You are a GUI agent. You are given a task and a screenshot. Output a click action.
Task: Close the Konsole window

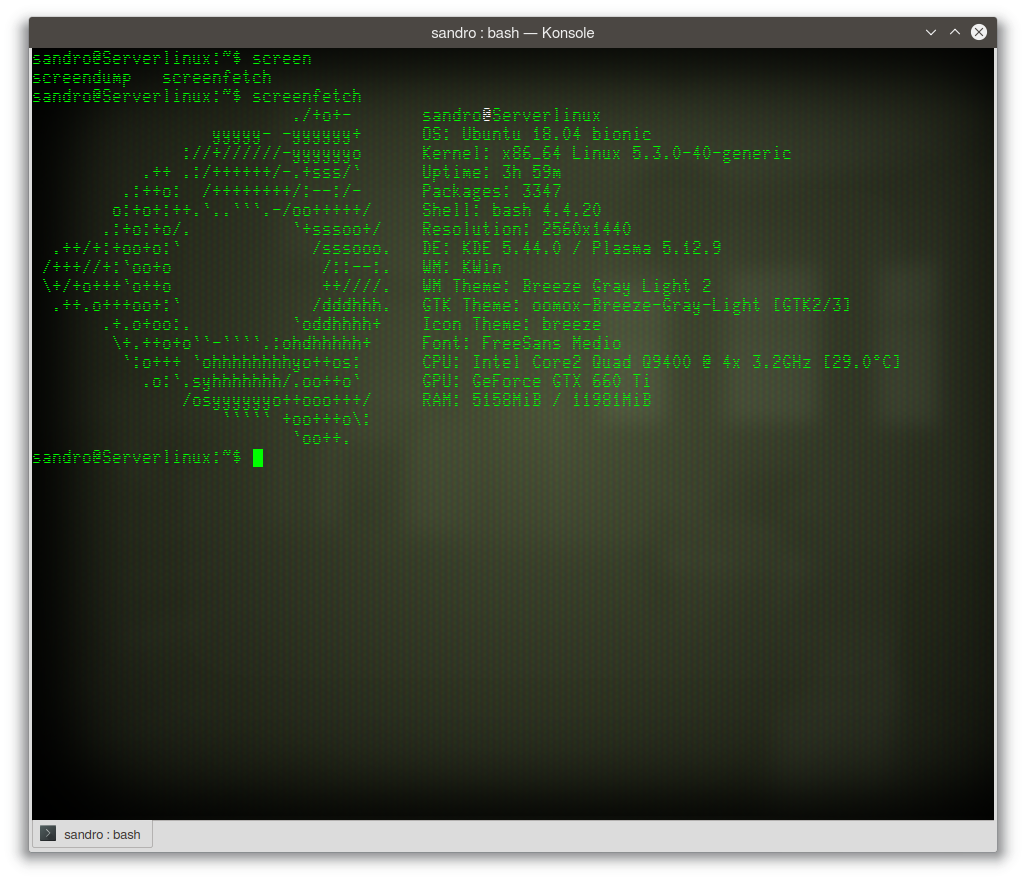(979, 32)
